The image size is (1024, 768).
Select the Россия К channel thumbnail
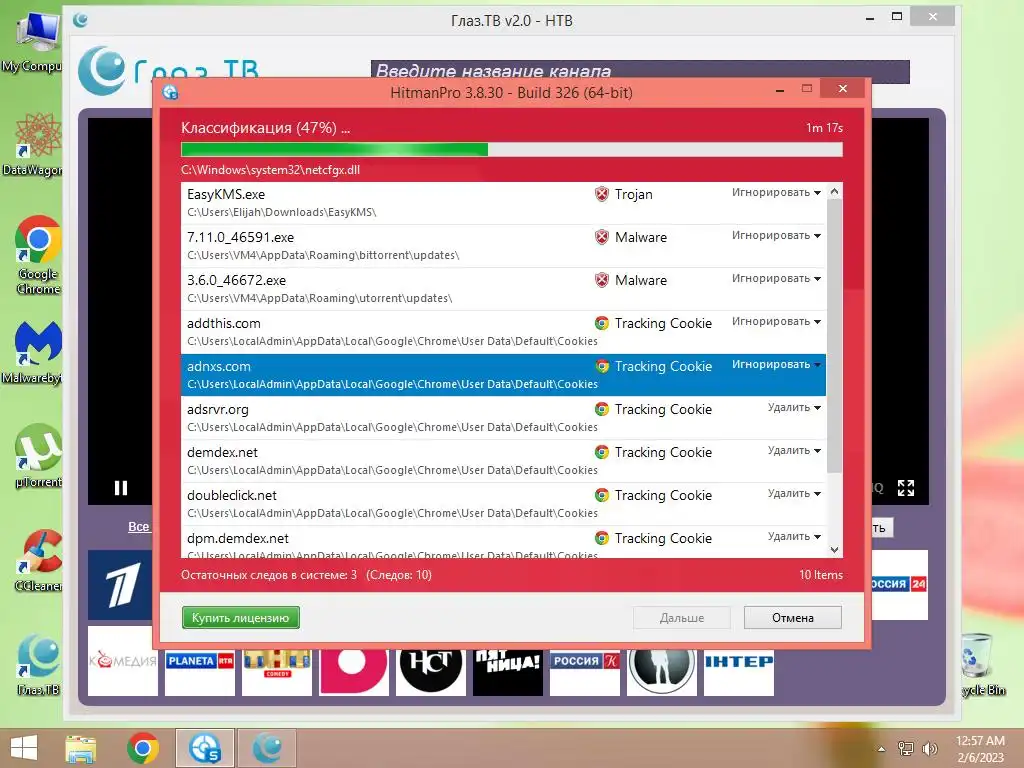(585, 672)
